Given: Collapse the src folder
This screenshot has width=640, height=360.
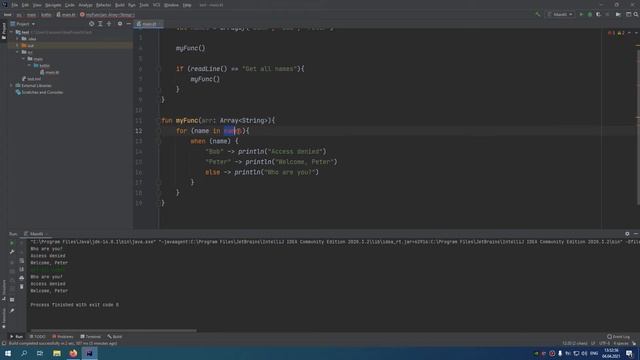Looking at the screenshot, I should pos(17,52).
